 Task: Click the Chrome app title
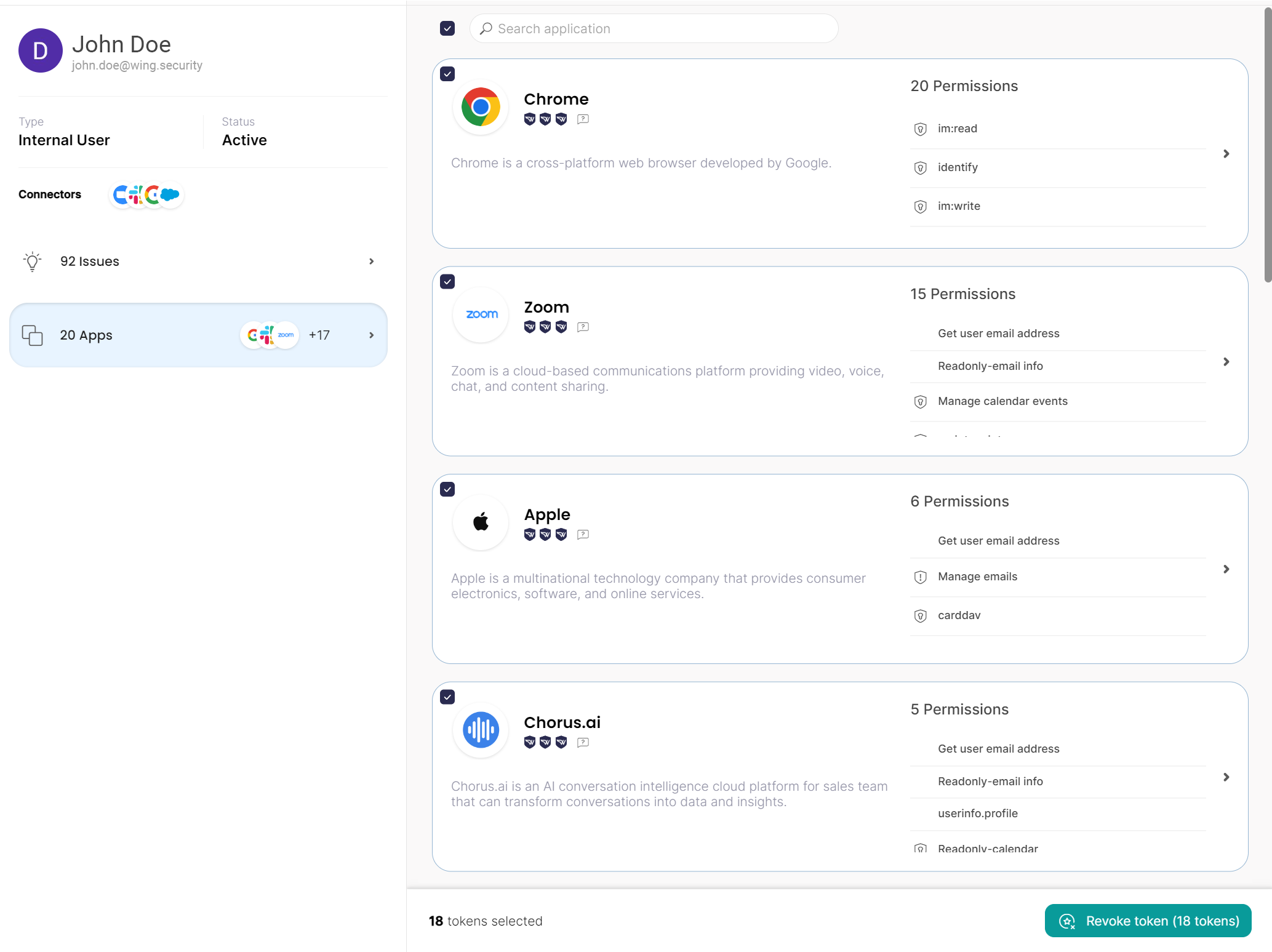[556, 99]
